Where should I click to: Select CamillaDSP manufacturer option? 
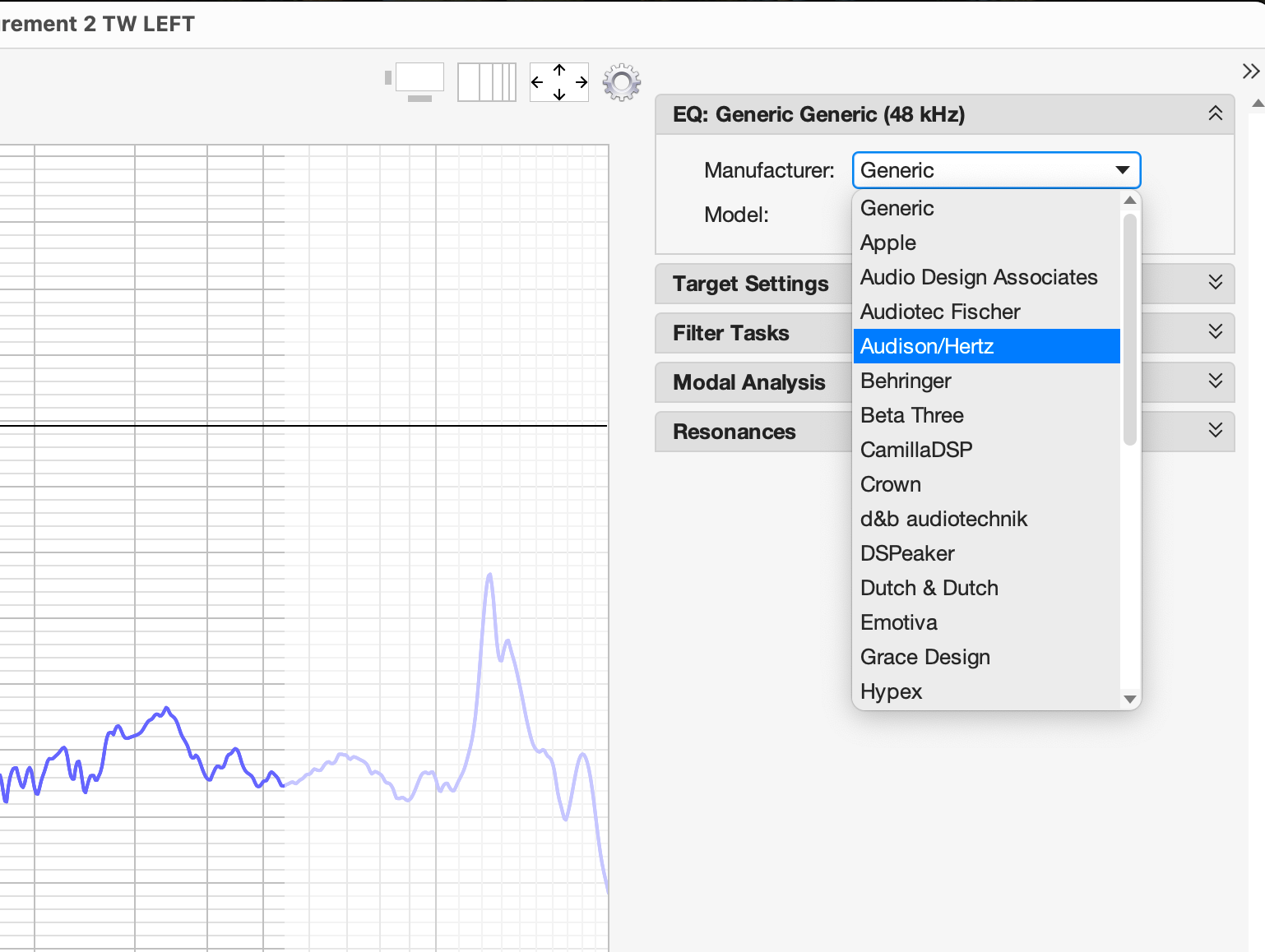point(916,450)
